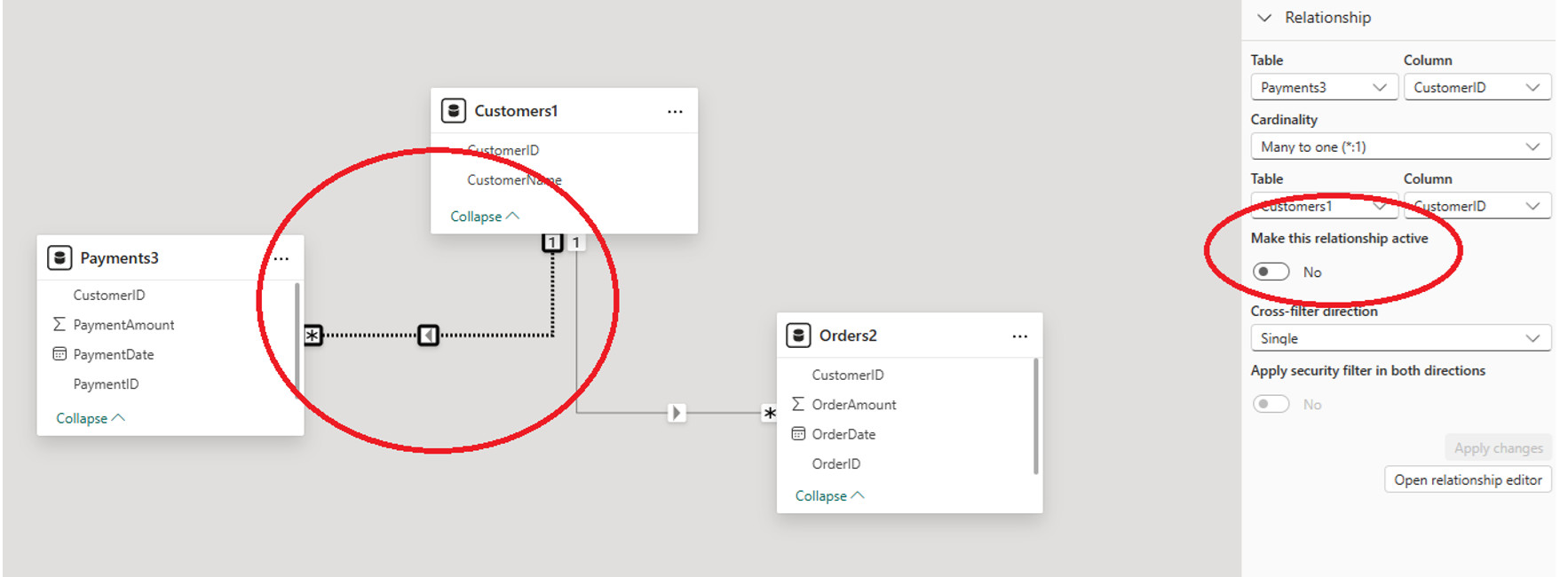Toggle Make this relationship active switch
Viewport: 1568px width, 577px height.
[x=1271, y=272]
